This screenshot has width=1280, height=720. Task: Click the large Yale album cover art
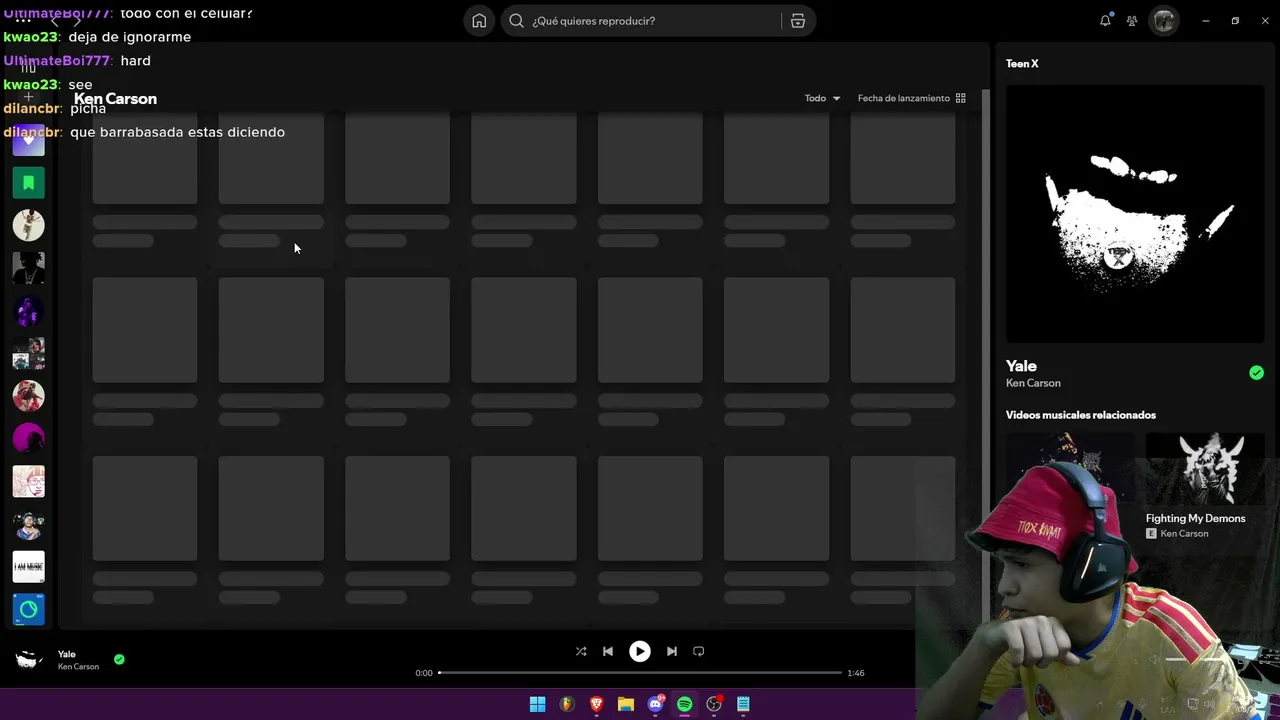point(1135,214)
